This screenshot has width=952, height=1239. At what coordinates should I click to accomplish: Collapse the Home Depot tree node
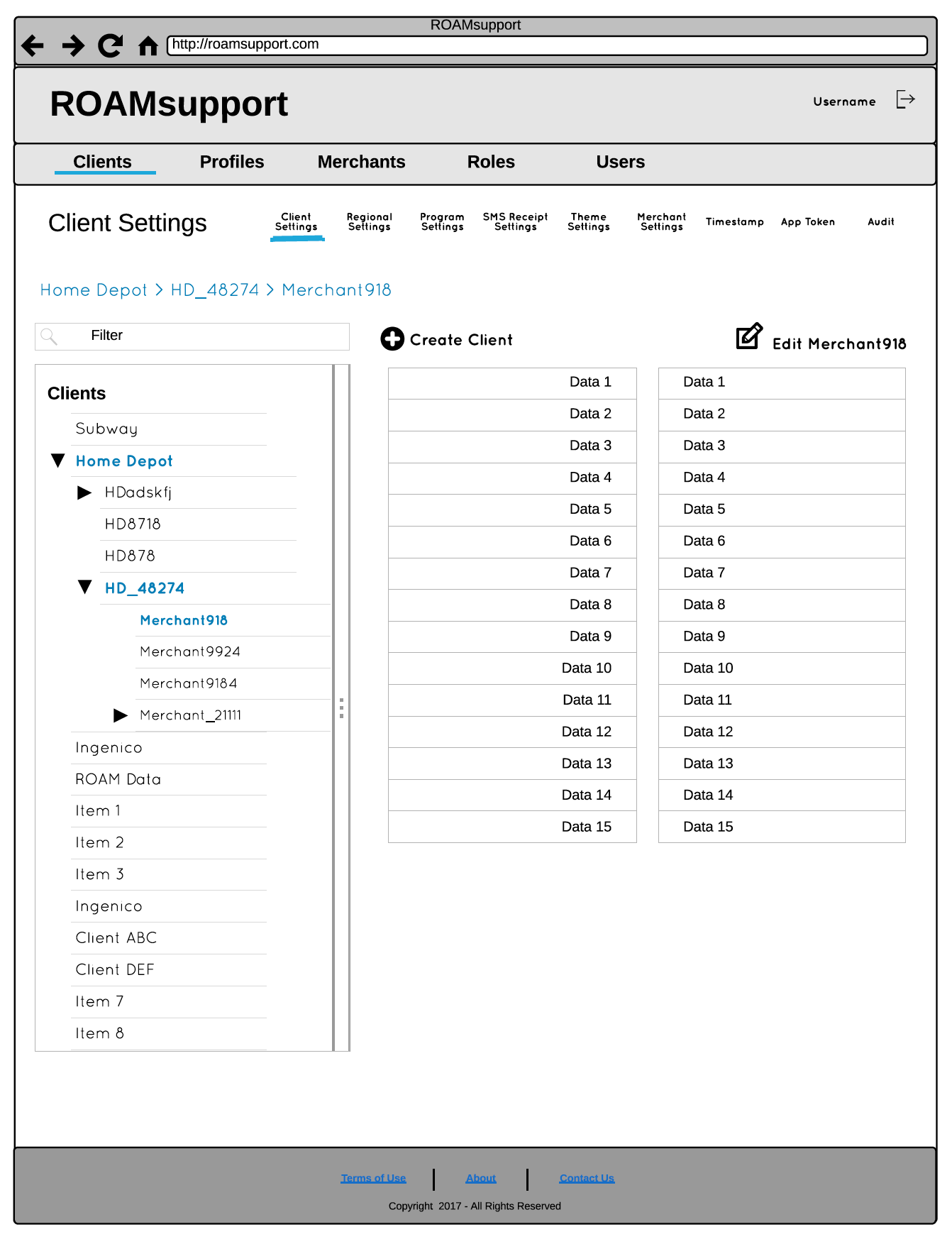pos(58,461)
